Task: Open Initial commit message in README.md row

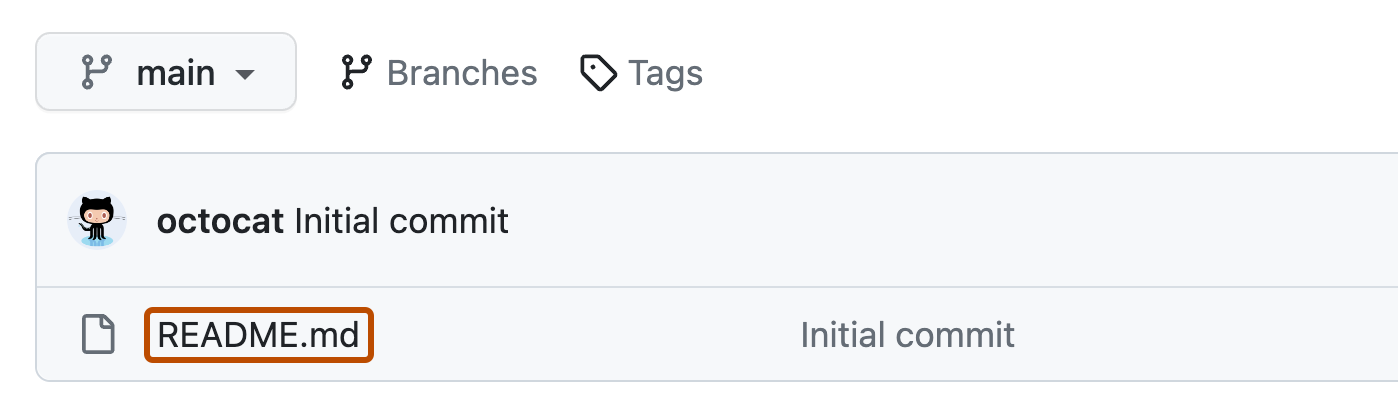Action: 907,335
